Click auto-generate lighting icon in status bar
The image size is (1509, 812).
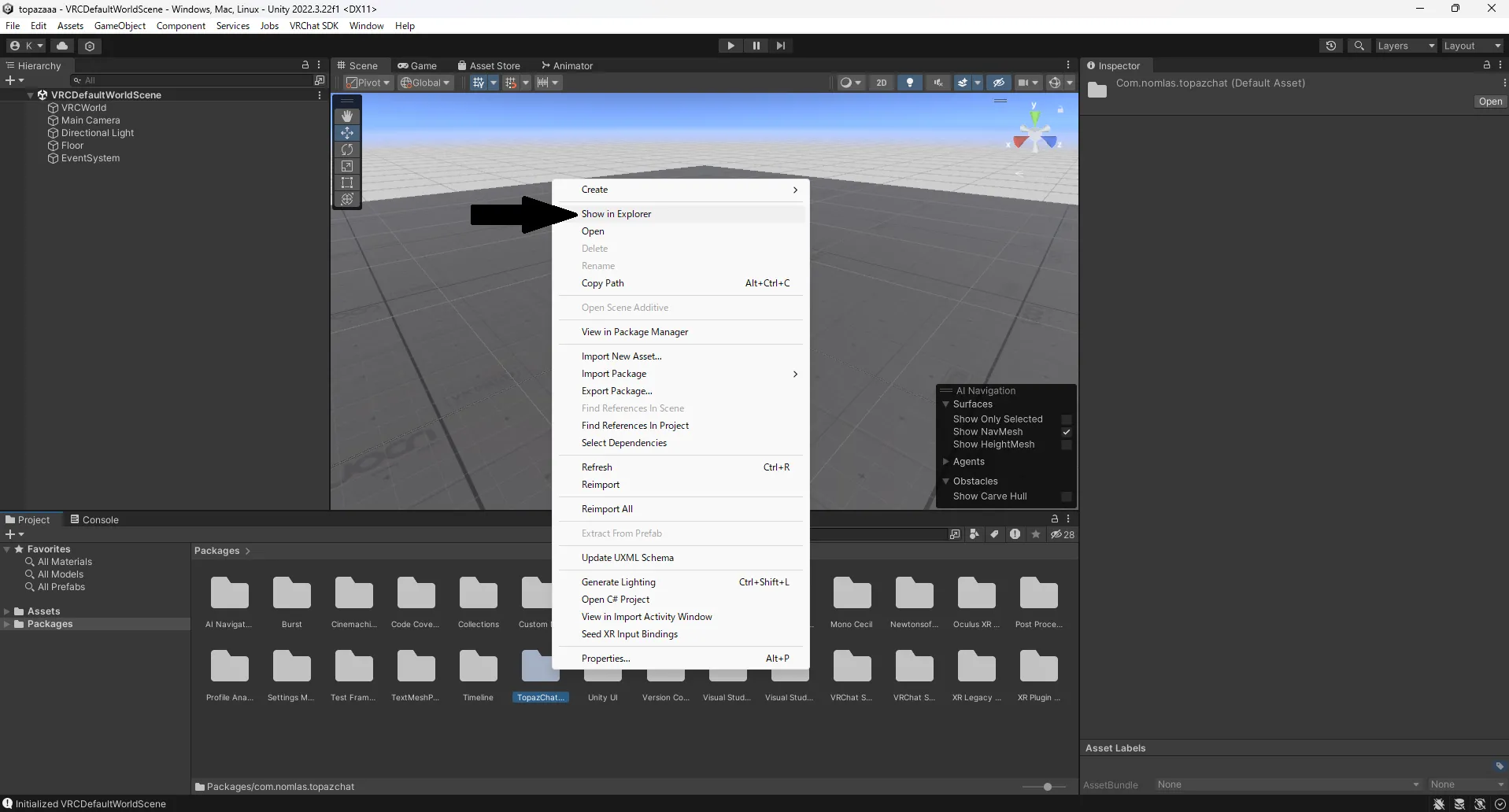point(1480,804)
